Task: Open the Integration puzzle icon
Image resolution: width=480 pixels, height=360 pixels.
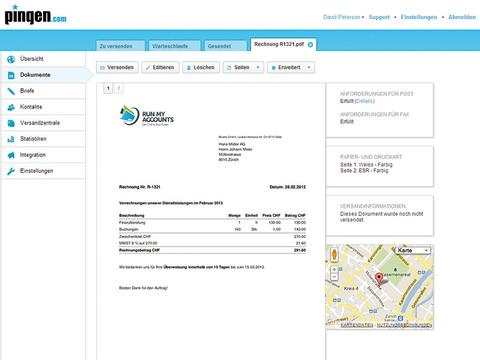Action: click(11, 155)
